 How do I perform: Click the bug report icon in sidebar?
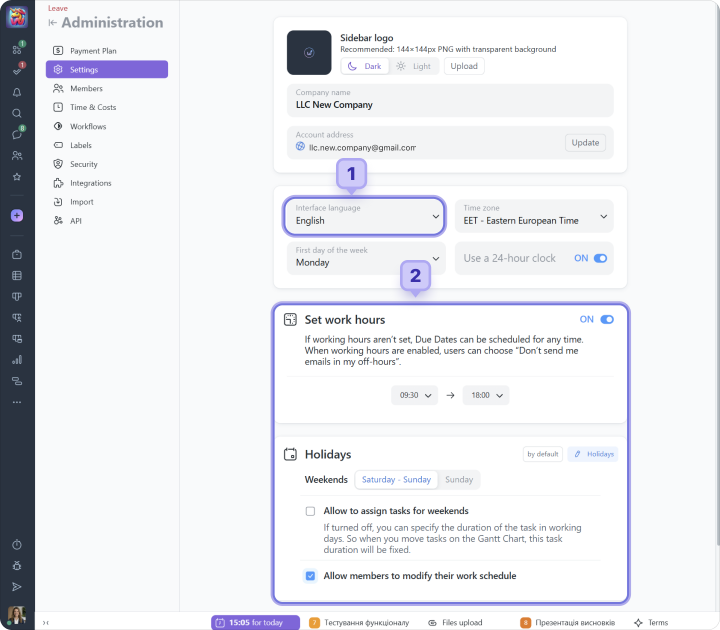pyautogui.click(x=17, y=566)
